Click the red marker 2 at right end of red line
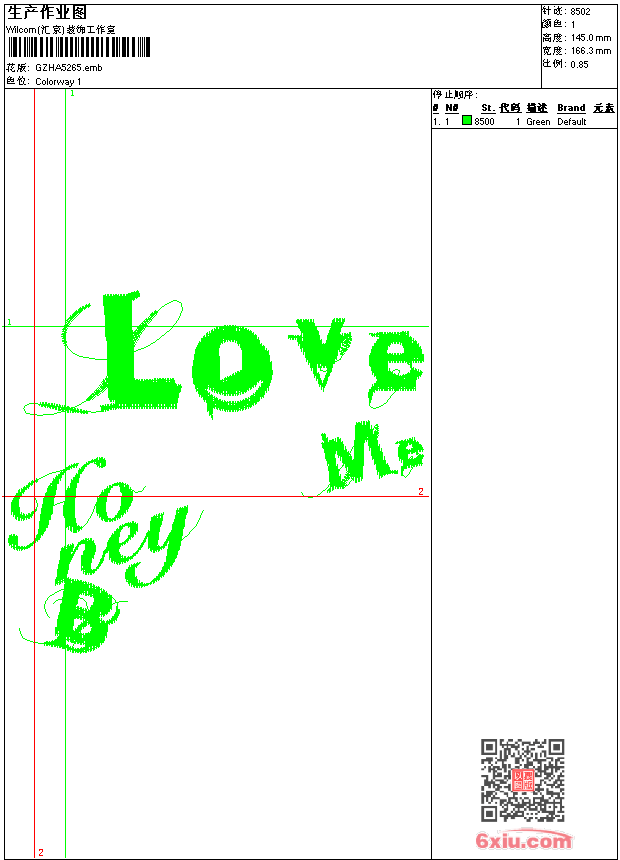This screenshot has width=620, height=860. (x=421, y=491)
